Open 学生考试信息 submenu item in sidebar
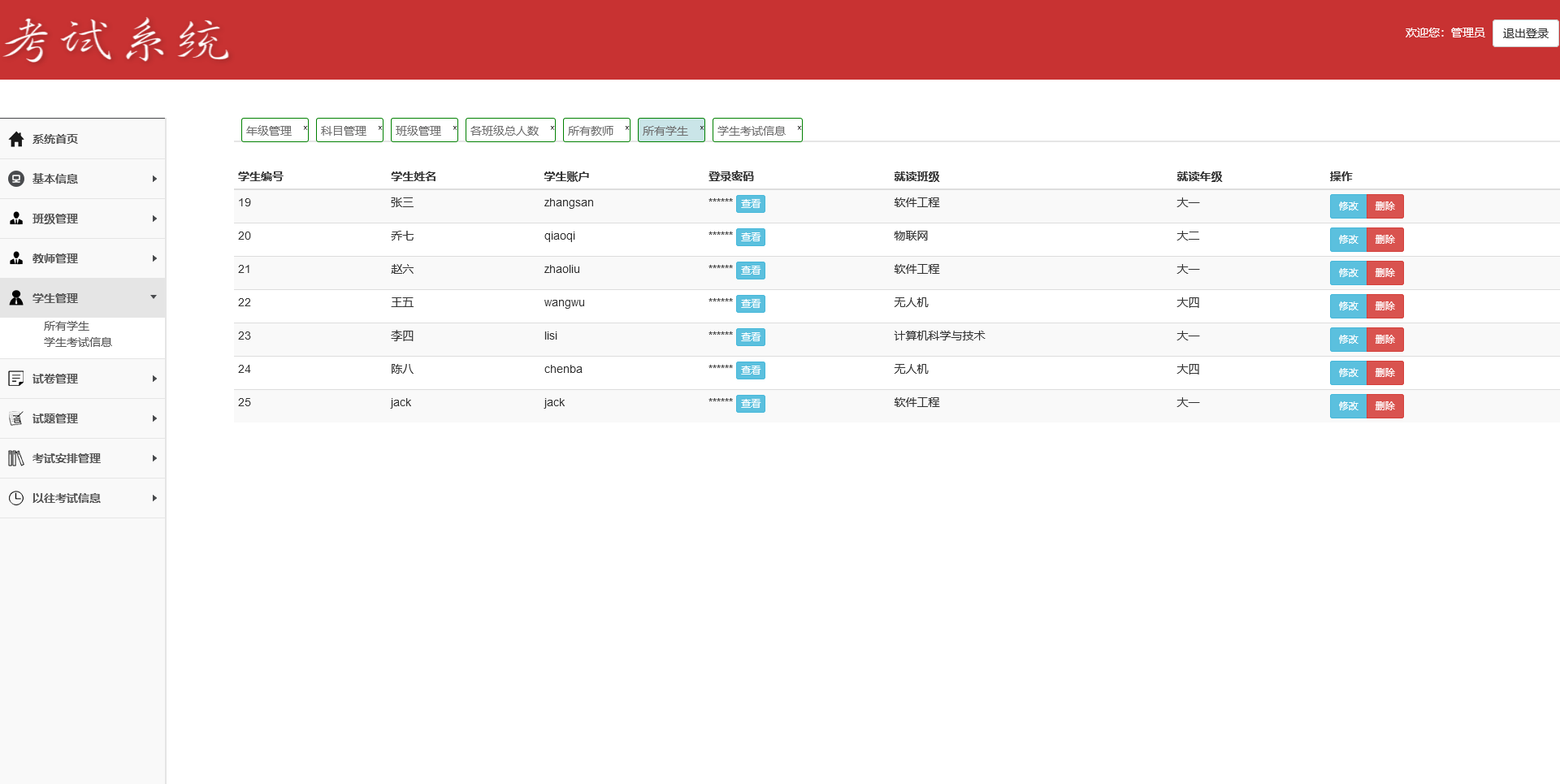Image resolution: width=1560 pixels, height=784 pixels. pos(78,342)
